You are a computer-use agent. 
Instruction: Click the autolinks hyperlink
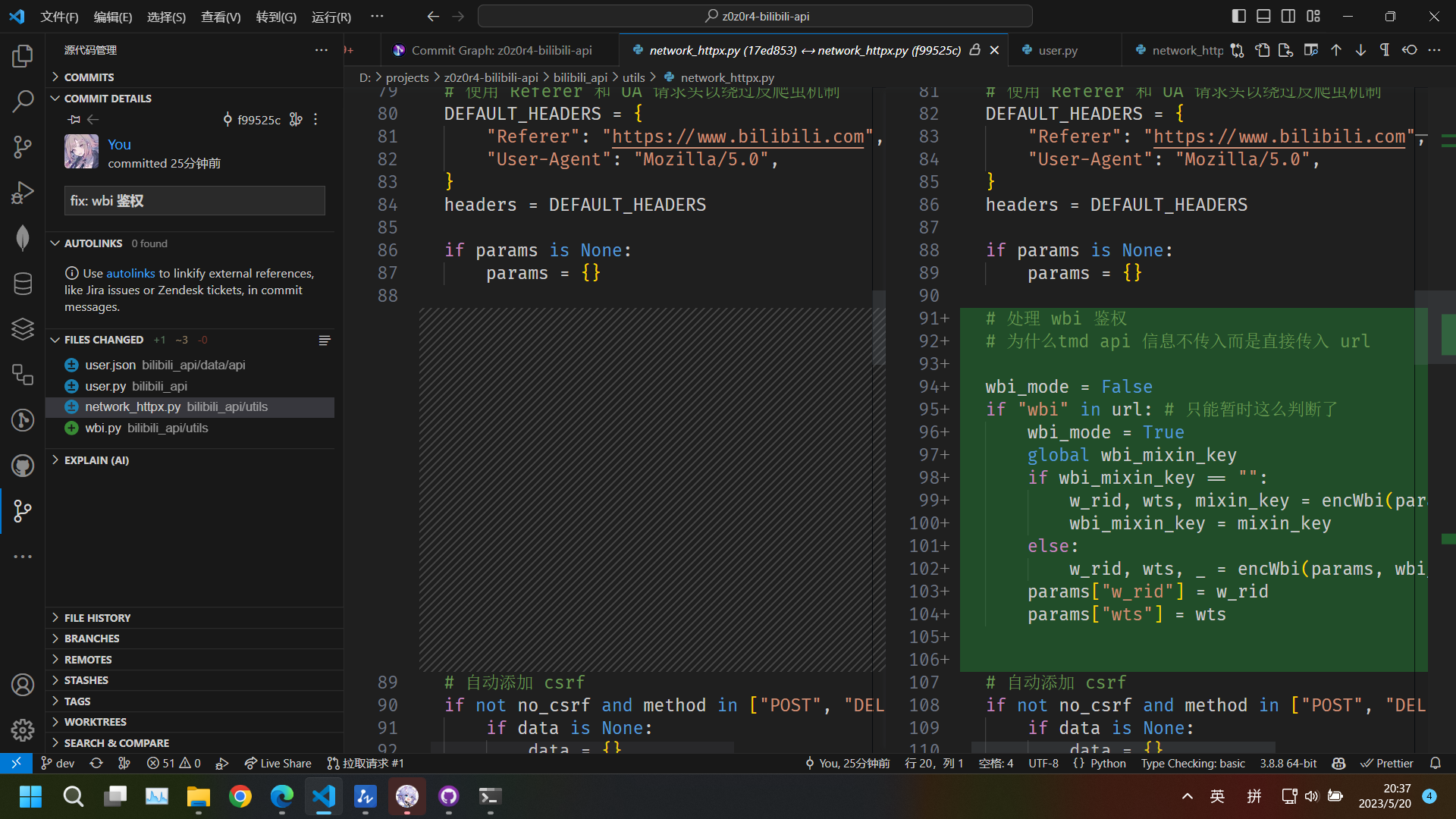130,273
